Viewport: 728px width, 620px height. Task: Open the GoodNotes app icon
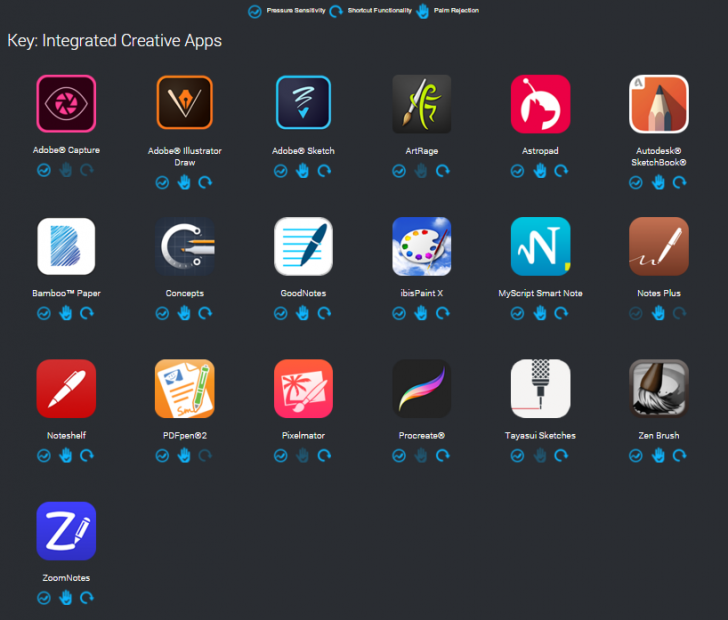pos(303,247)
